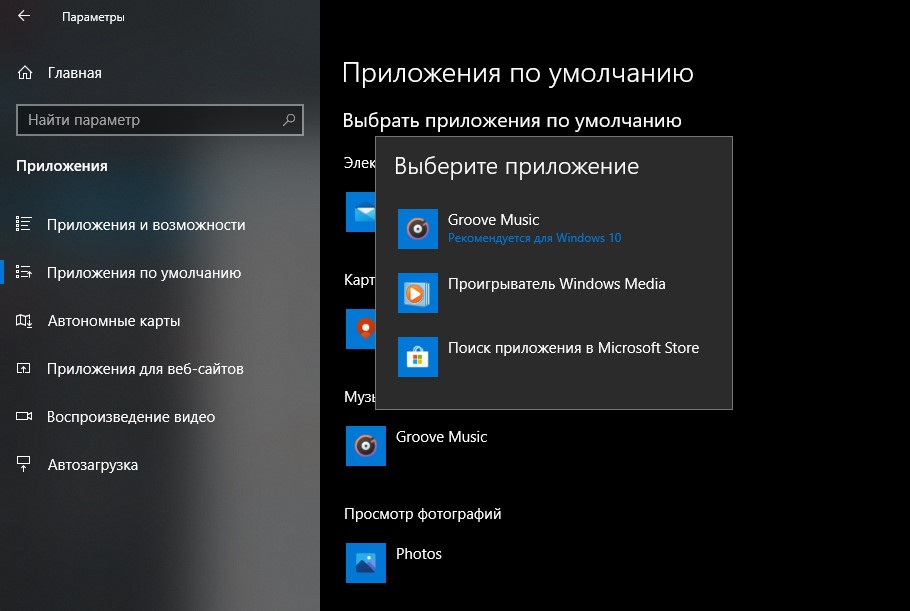Screen dimensions: 910x611
Task: Go to Приложения для веб-сайтов
Action: (145, 369)
